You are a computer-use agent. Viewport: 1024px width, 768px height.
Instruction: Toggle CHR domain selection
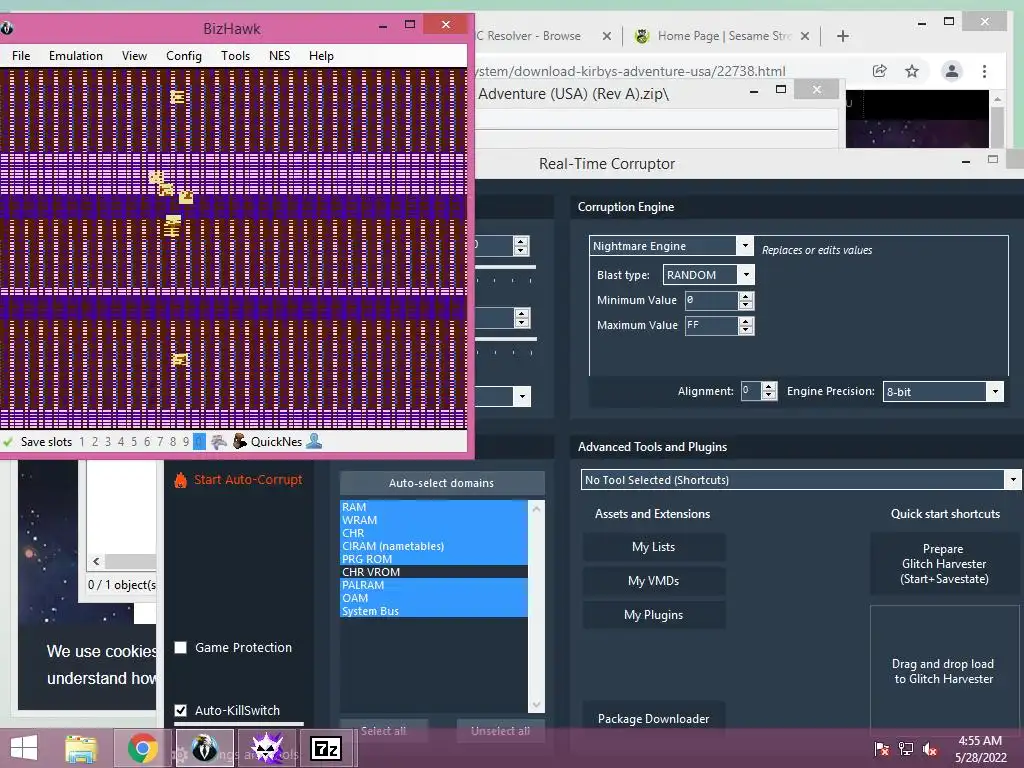point(434,533)
